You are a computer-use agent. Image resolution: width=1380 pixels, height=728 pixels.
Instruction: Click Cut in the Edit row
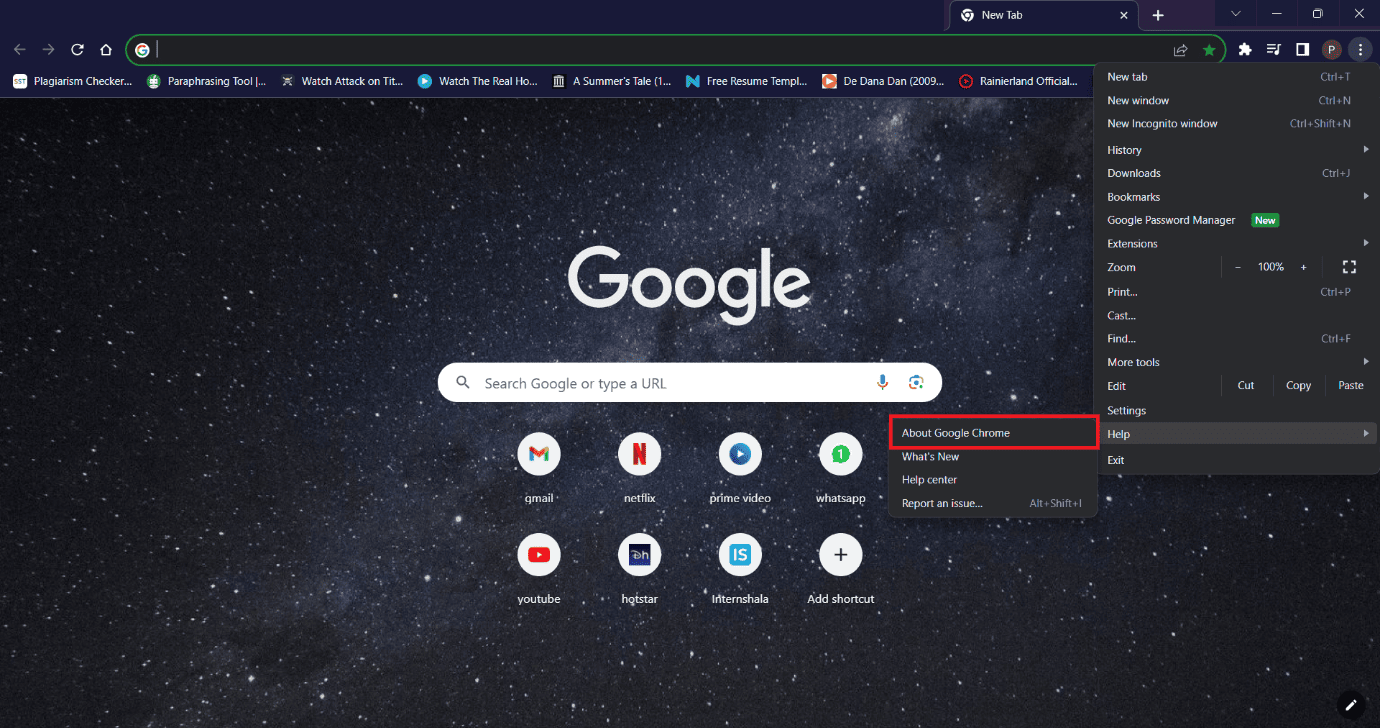pyautogui.click(x=1246, y=386)
